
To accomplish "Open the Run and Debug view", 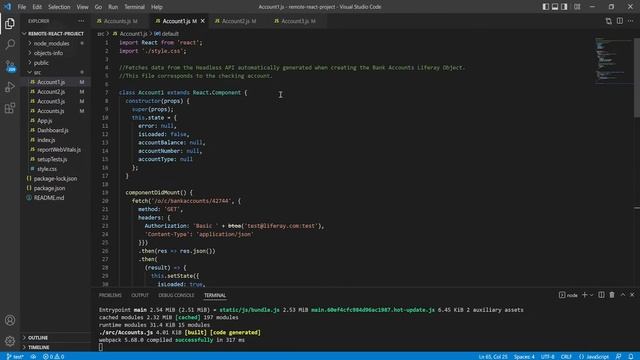I will pos(10,87).
